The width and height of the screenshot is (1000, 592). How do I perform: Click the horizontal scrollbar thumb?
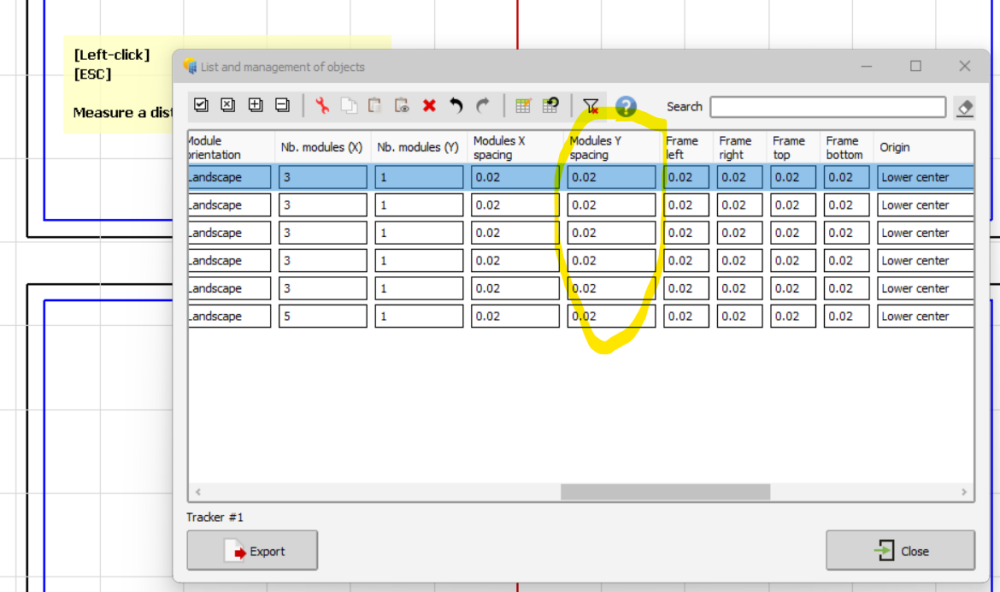[665, 492]
